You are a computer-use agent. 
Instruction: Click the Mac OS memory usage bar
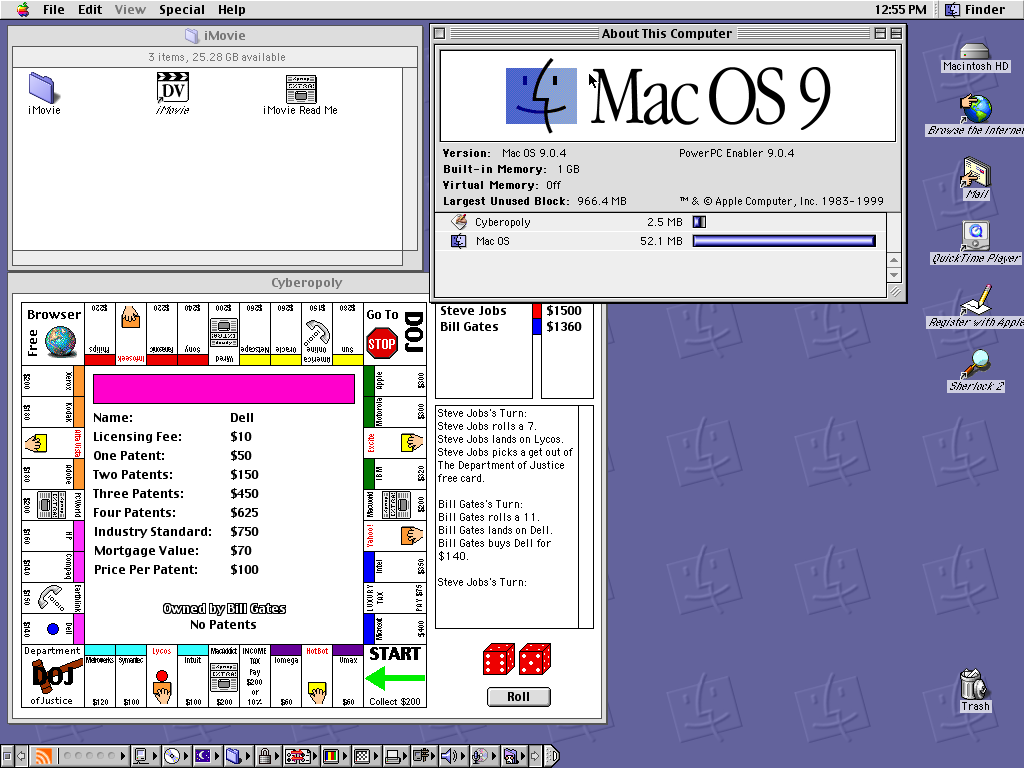[x=784, y=241]
